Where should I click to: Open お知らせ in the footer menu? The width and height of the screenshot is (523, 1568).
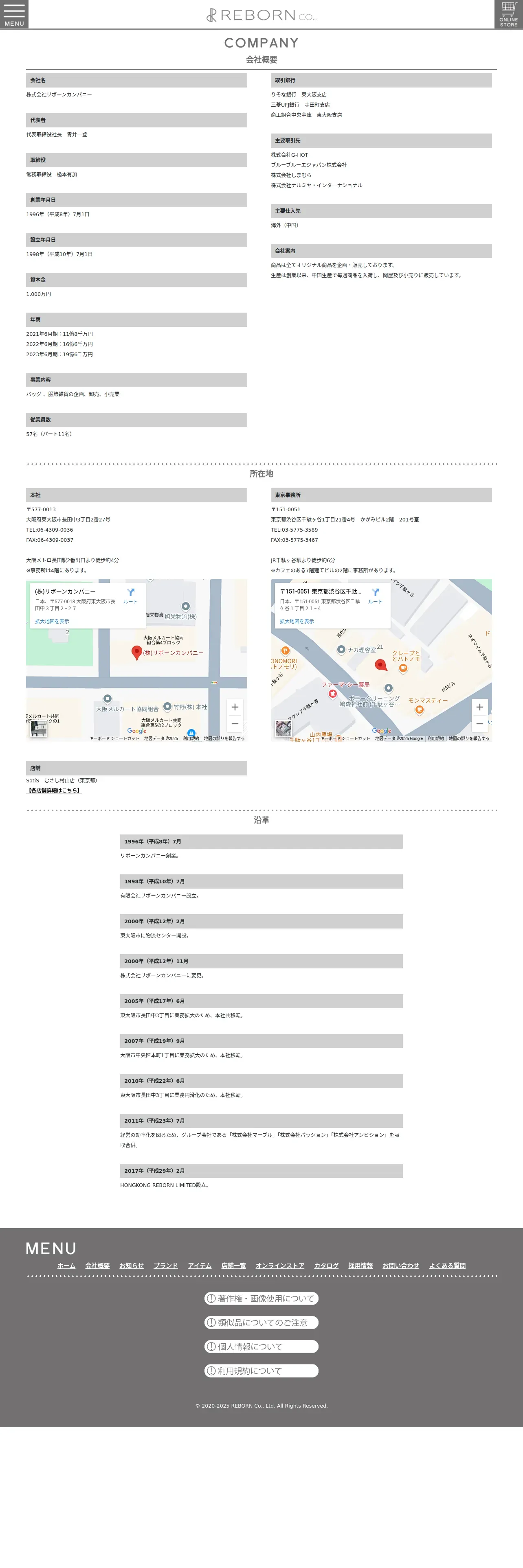tap(132, 1266)
